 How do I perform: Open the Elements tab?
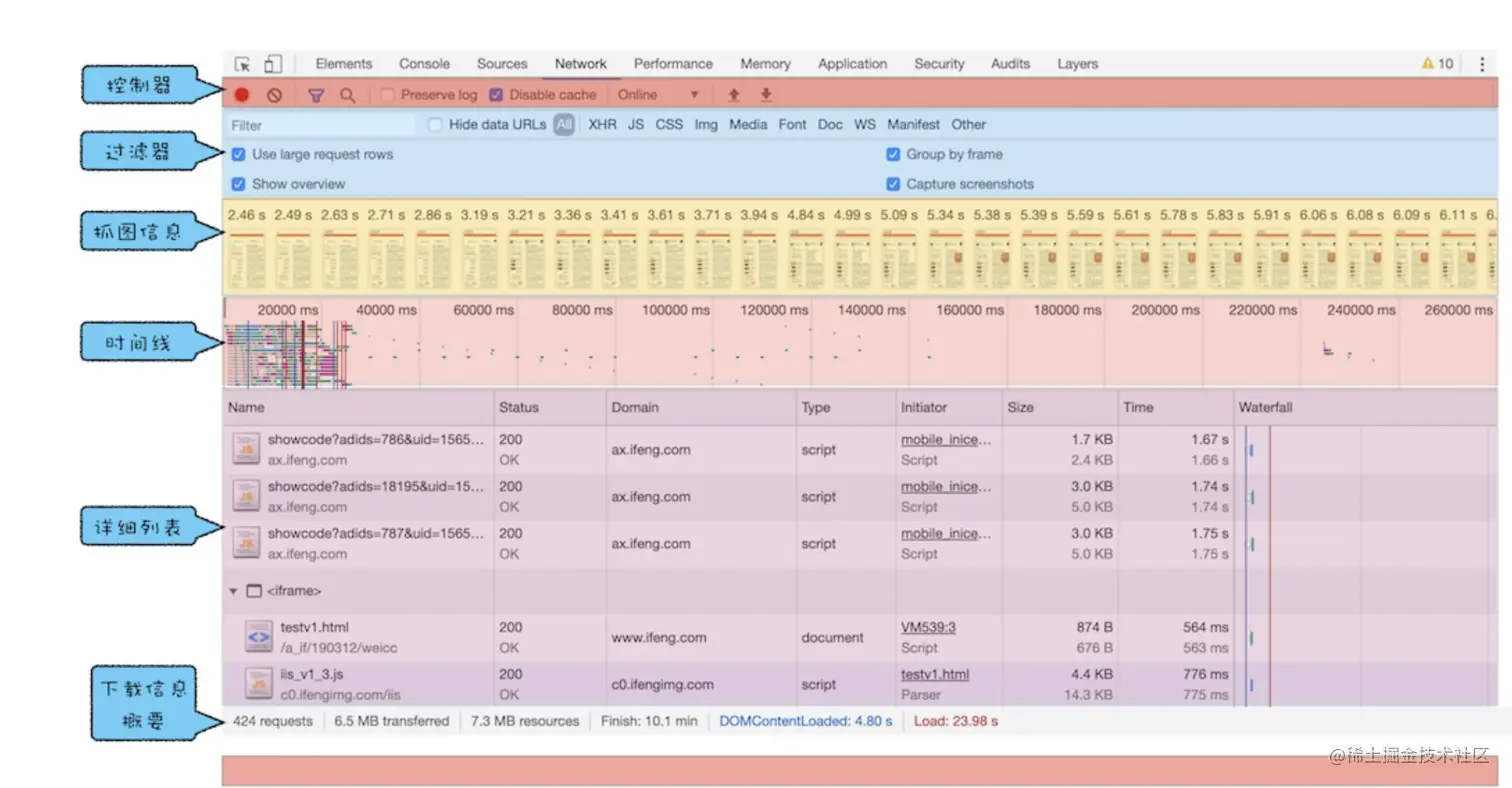(344, 64)
